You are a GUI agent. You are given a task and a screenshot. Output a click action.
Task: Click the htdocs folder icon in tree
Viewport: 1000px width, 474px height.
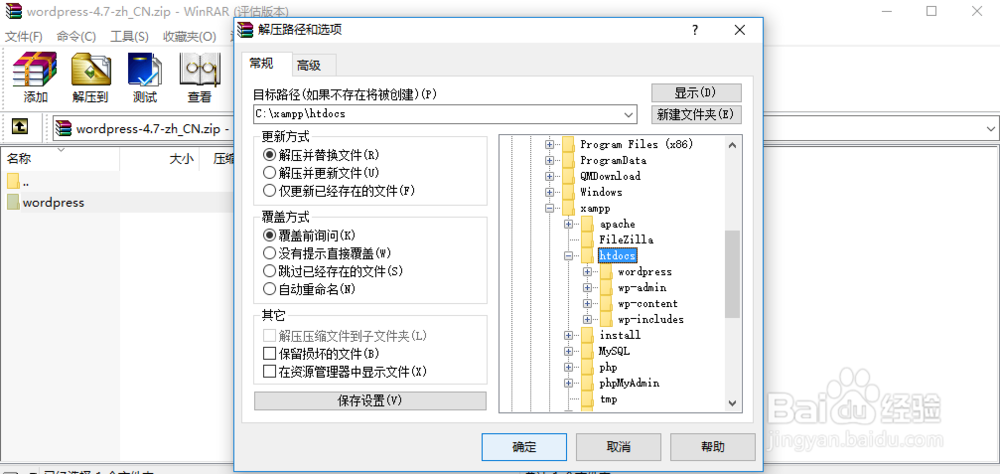tap(588, 255)
